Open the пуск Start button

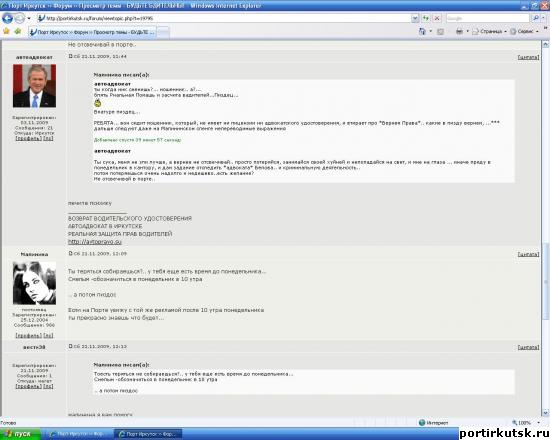[x=20, y=434]
